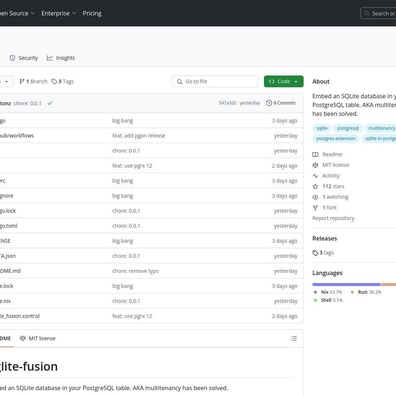Open the TA.json file
This screenshot has height=396, width=396.
pyautogui.click(x=8, y=256)
